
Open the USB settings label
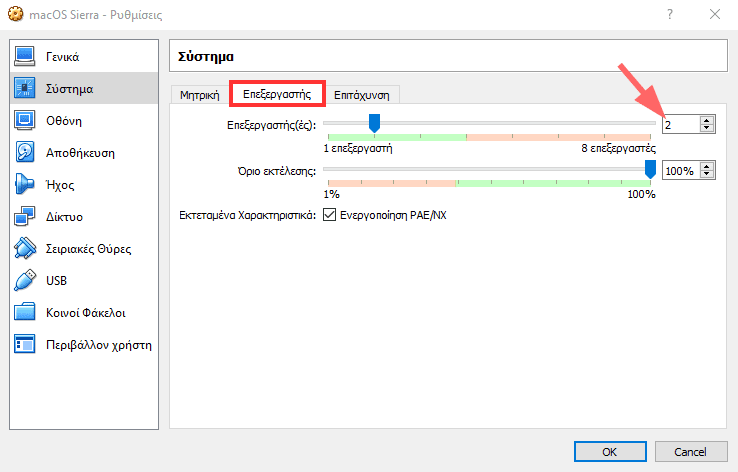[56, 280]
